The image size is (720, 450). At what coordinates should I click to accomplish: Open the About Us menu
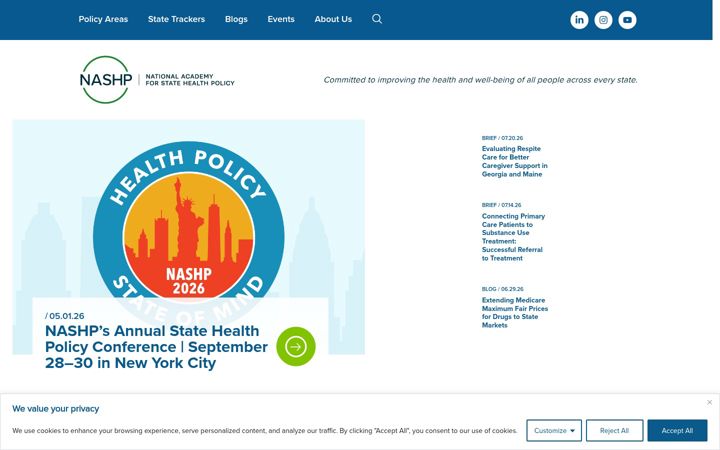pos(333,19)
